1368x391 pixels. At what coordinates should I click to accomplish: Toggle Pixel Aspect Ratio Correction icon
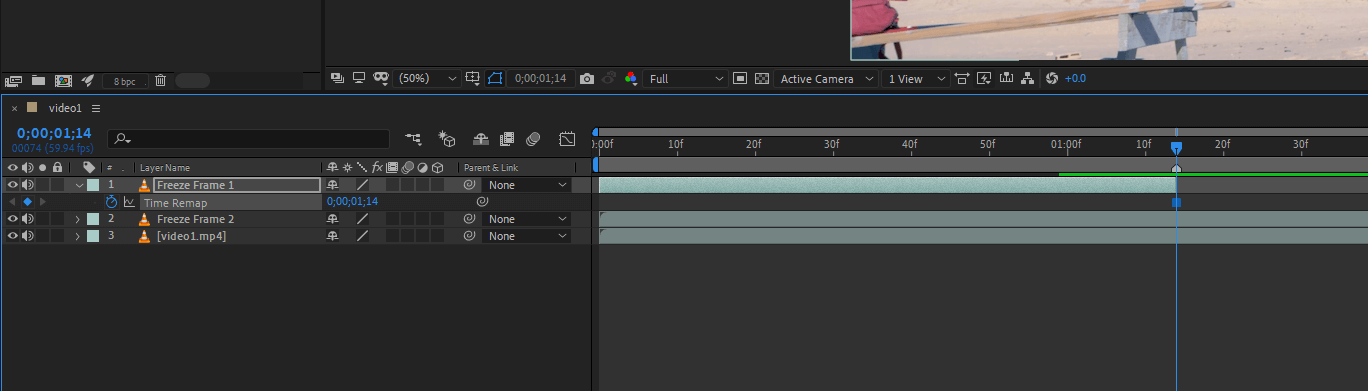962,78
